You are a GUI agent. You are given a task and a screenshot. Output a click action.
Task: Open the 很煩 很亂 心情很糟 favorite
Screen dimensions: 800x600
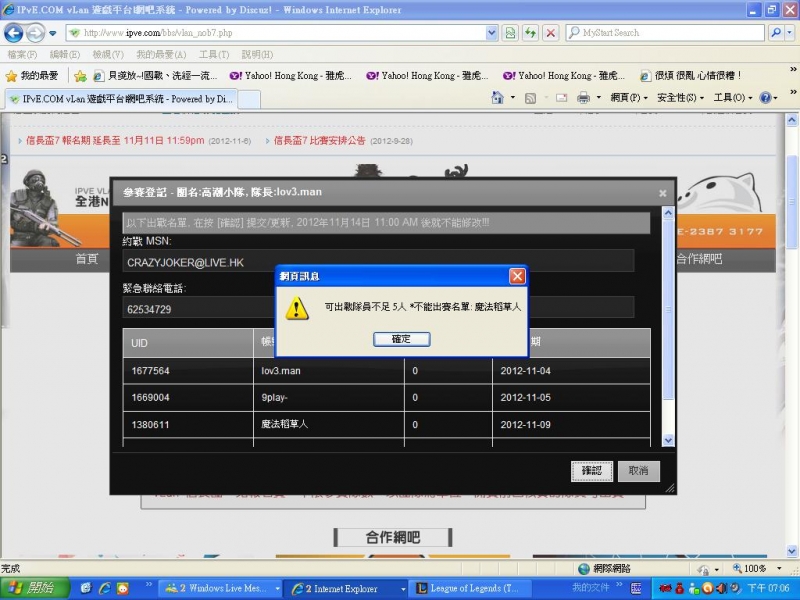(x=691, y=76)
